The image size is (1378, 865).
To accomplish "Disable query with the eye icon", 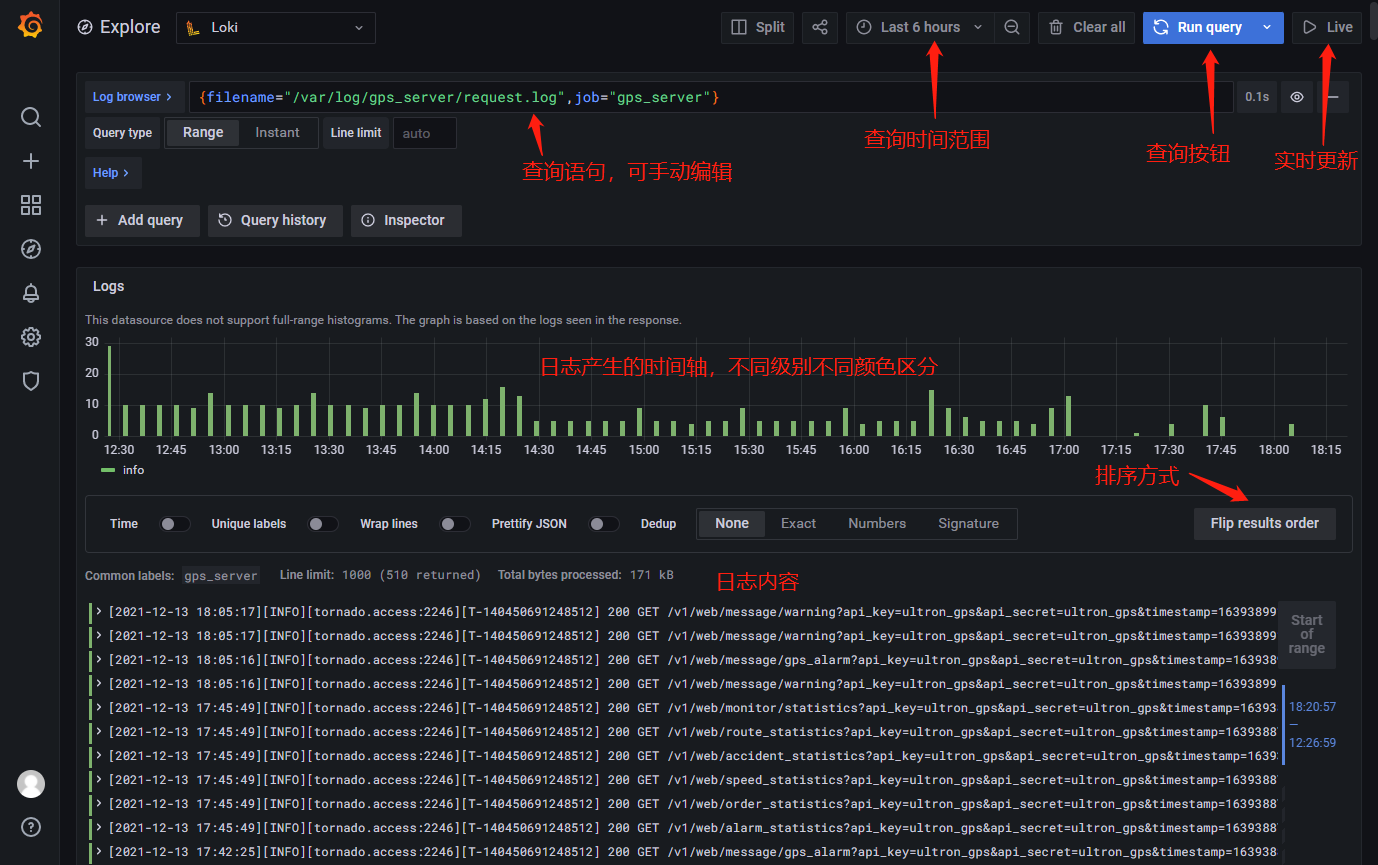I will 1297,97.
